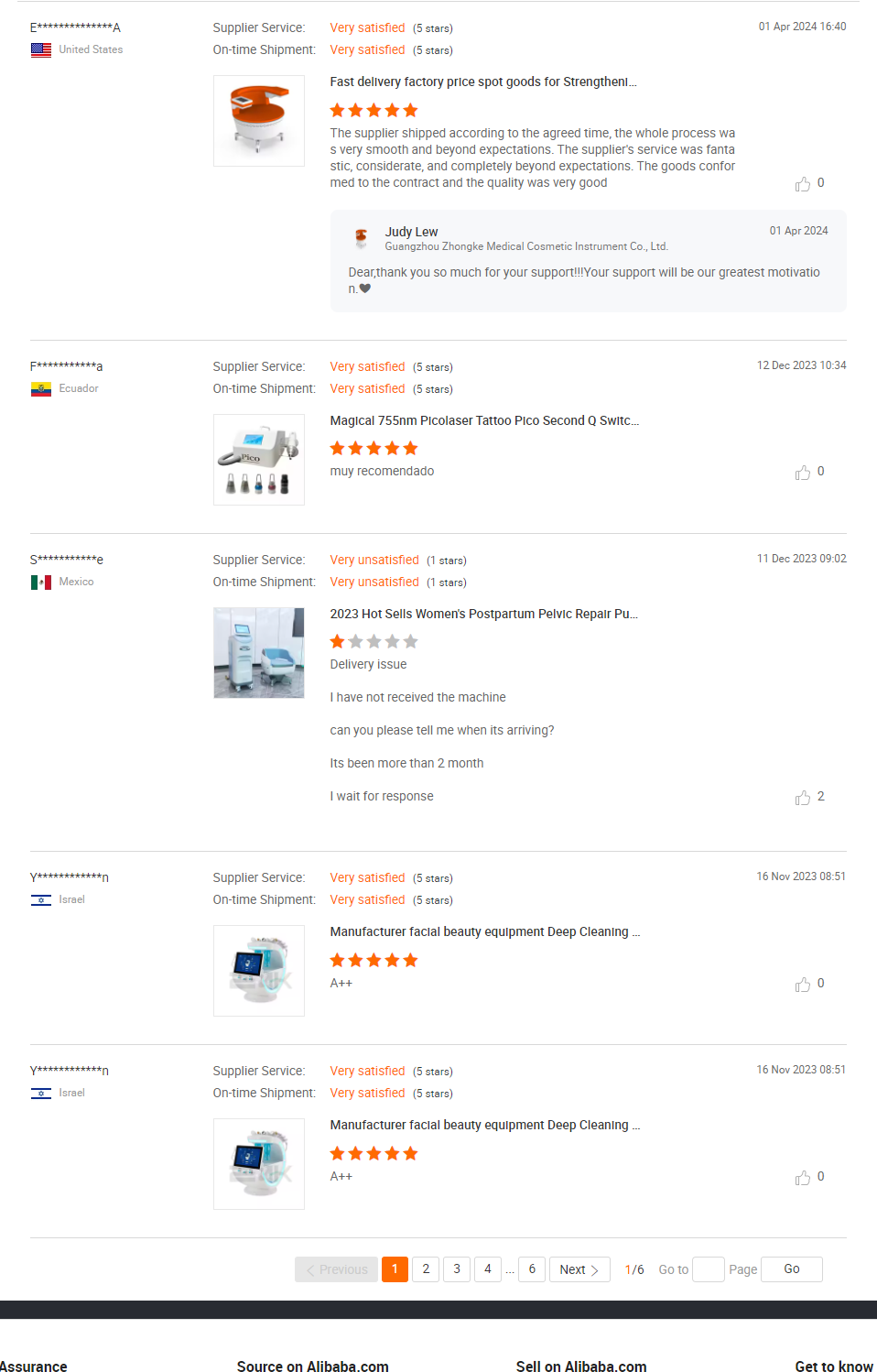Click the United States flag icon
The width and height of the screenshot is (877, 1372).
coord(41,50)
